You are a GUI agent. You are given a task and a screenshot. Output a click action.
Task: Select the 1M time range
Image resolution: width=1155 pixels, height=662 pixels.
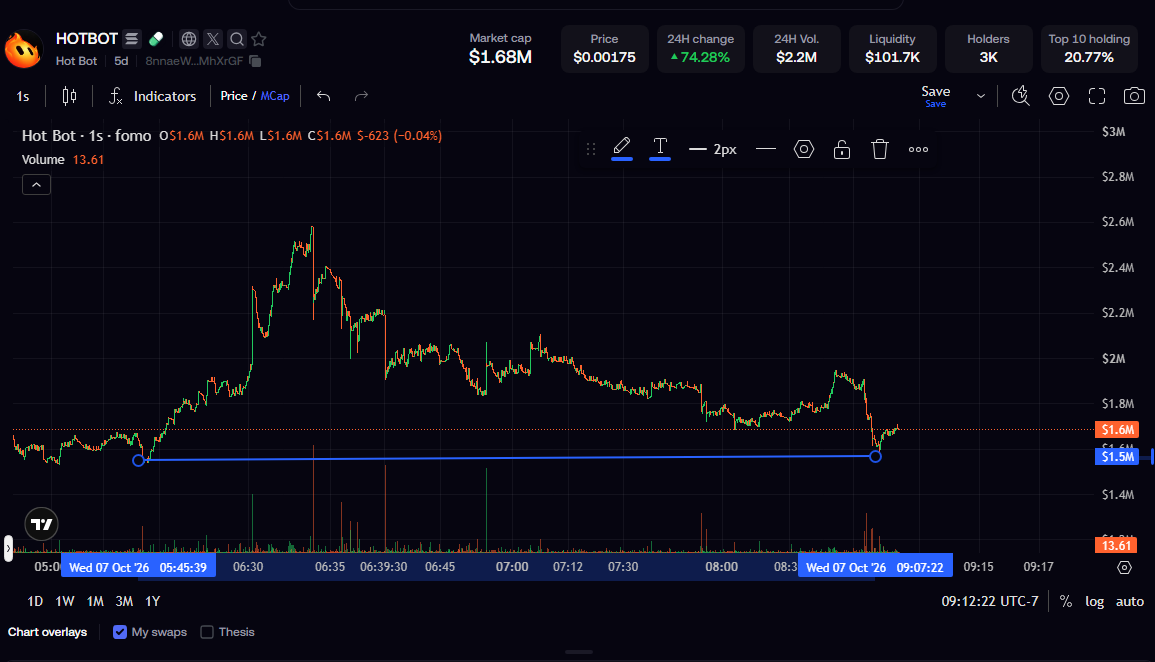(95, 602)
